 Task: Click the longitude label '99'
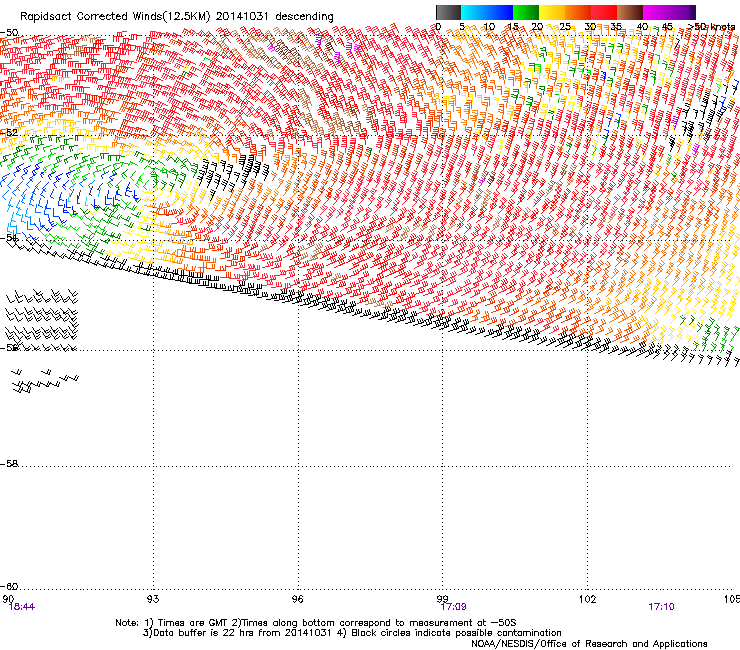[442, 599]
